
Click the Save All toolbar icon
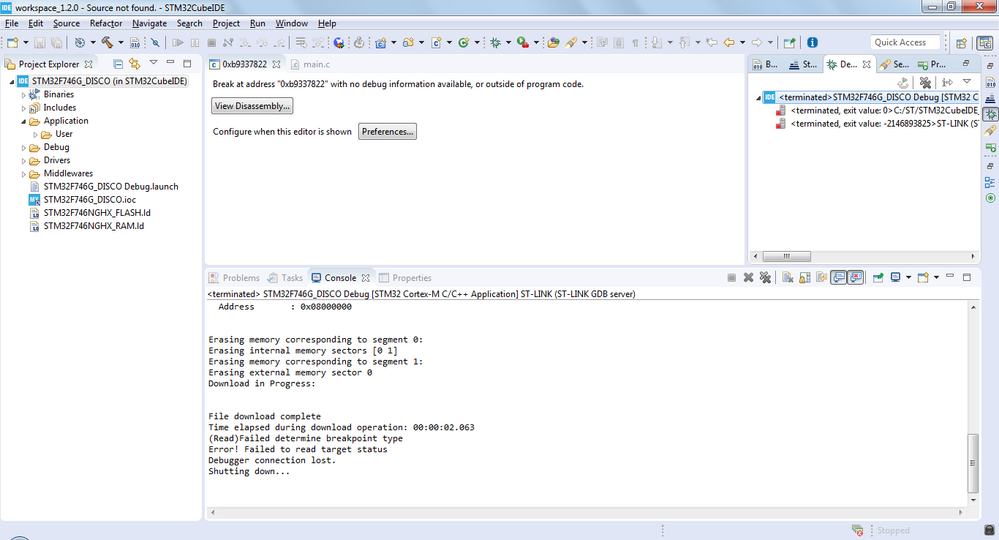[x=57, y=43]
